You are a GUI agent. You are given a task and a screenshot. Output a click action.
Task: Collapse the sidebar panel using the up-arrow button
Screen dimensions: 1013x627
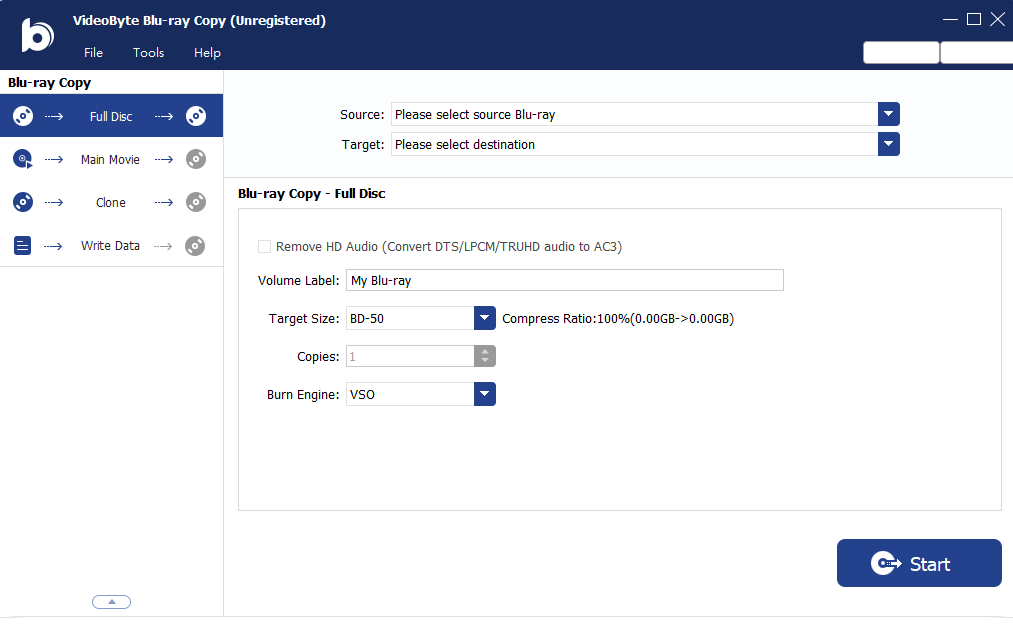[x=111, y=602]
